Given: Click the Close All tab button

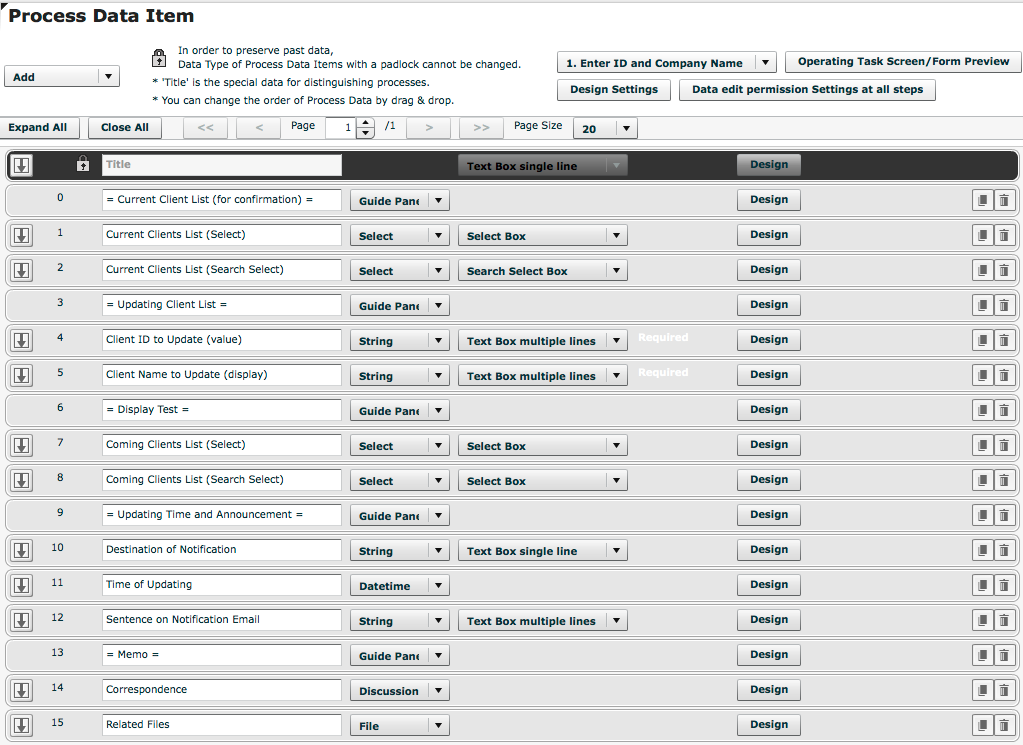Looking at the screenshot, I should point(124,128).
